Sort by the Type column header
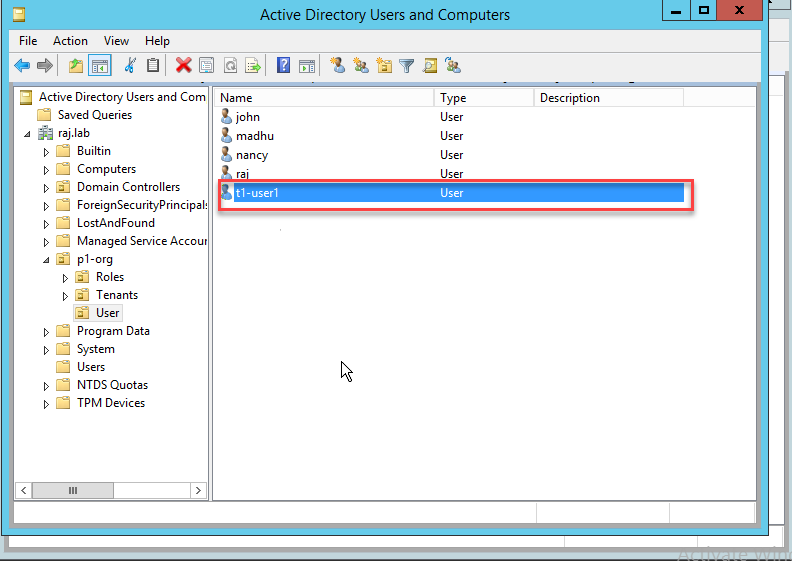792x561 pixels. [x=484, y=98]
